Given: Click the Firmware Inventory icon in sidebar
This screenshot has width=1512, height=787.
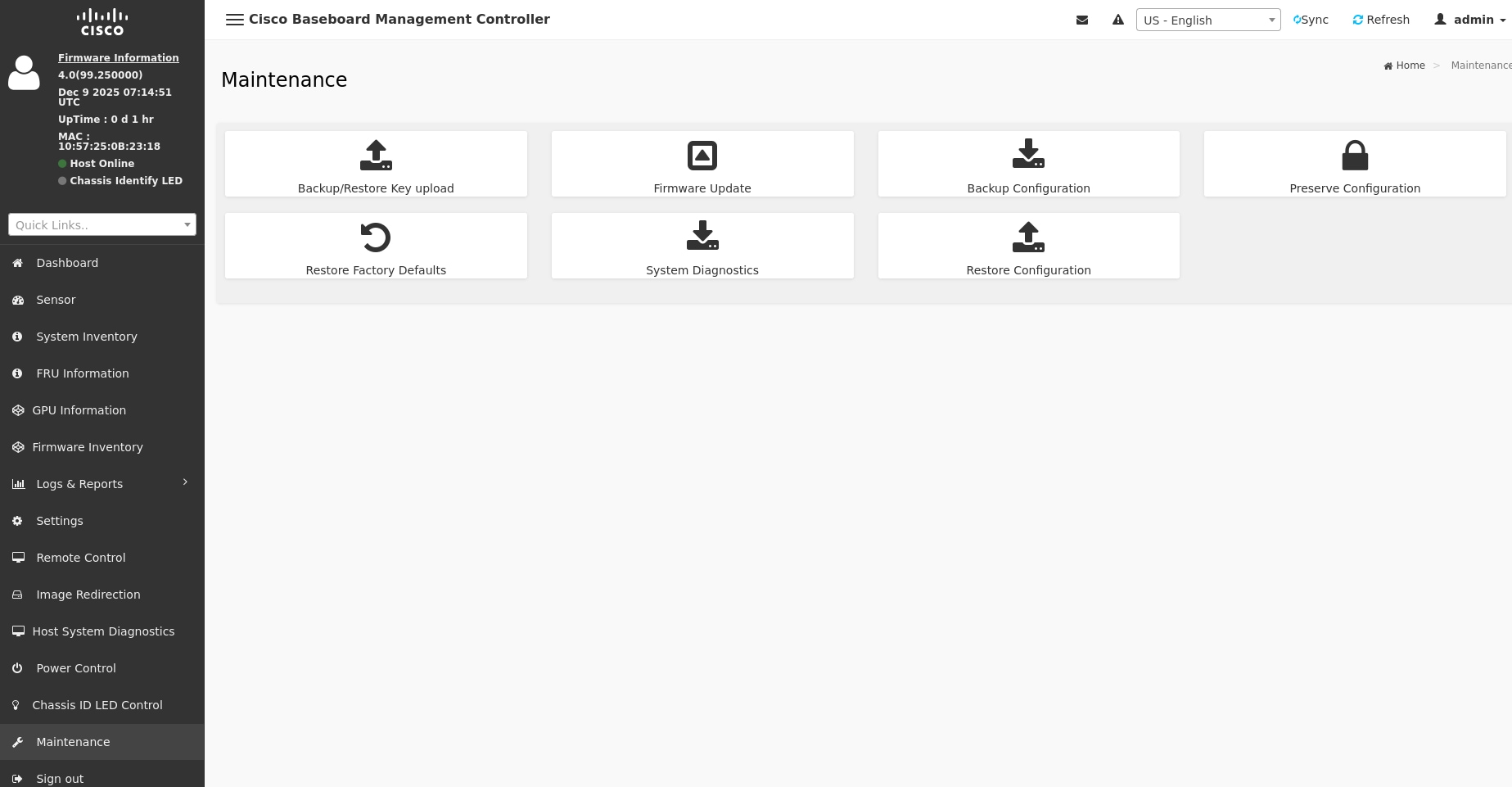Looking at the screenshot, I should pos(18,447).
